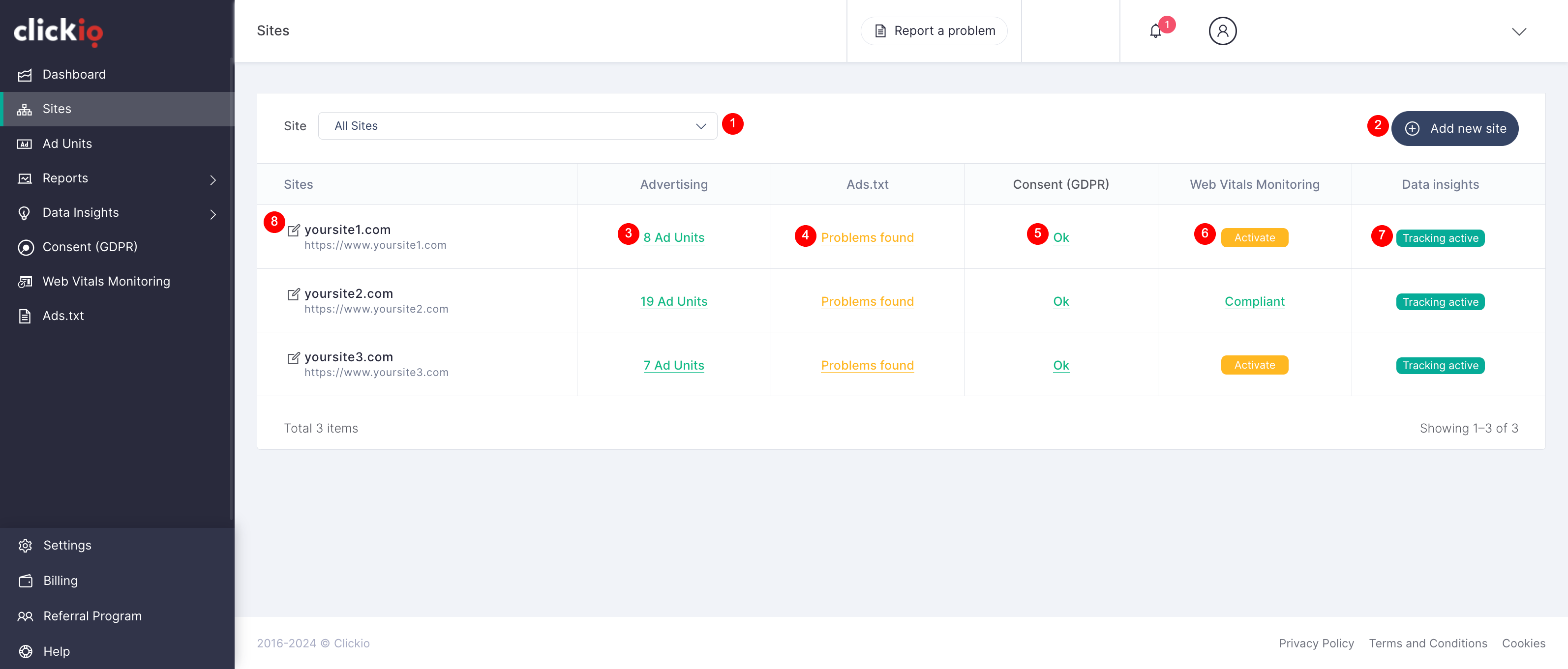
Task: Click the yoursite3.com site name
Action: pos(349,357)
